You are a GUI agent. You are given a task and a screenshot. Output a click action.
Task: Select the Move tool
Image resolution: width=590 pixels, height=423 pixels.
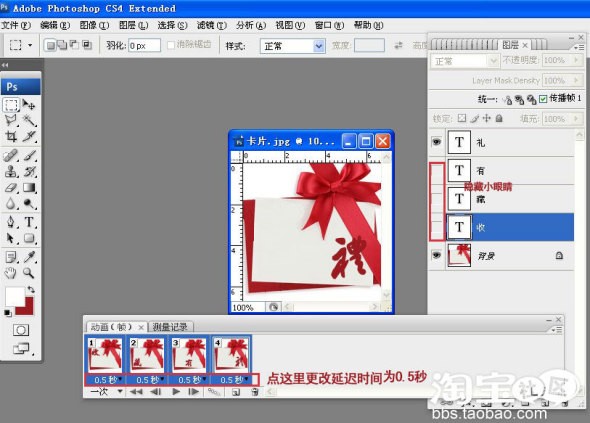point(29,105)
